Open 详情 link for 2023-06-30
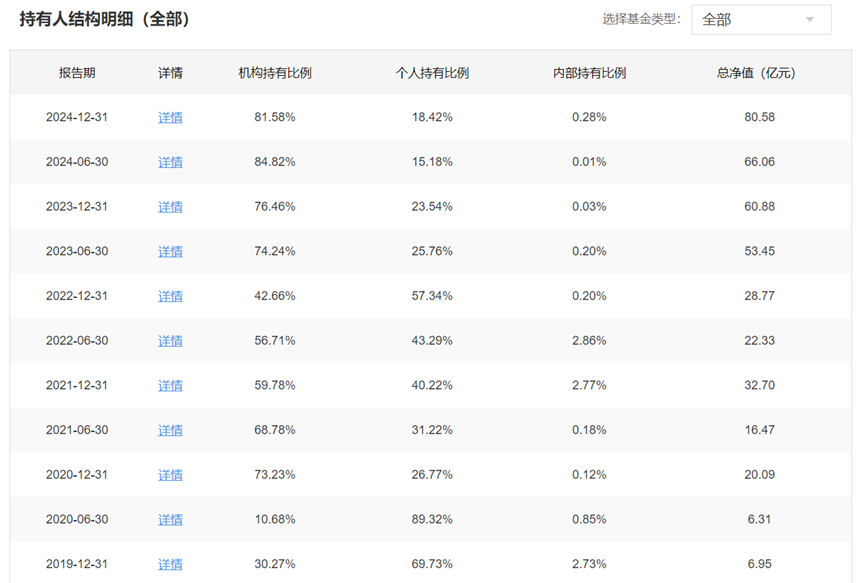 pyautogui.click(x=170, y=252)
